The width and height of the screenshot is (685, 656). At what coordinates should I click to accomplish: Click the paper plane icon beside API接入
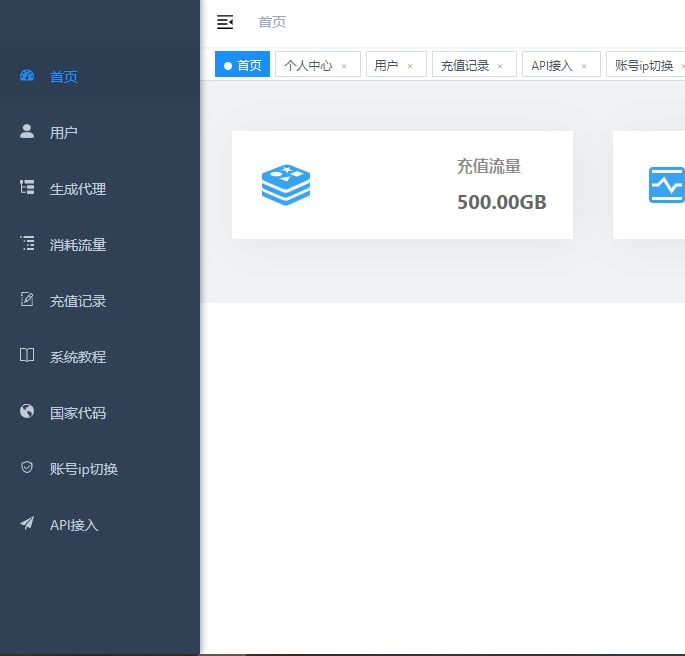27,524
